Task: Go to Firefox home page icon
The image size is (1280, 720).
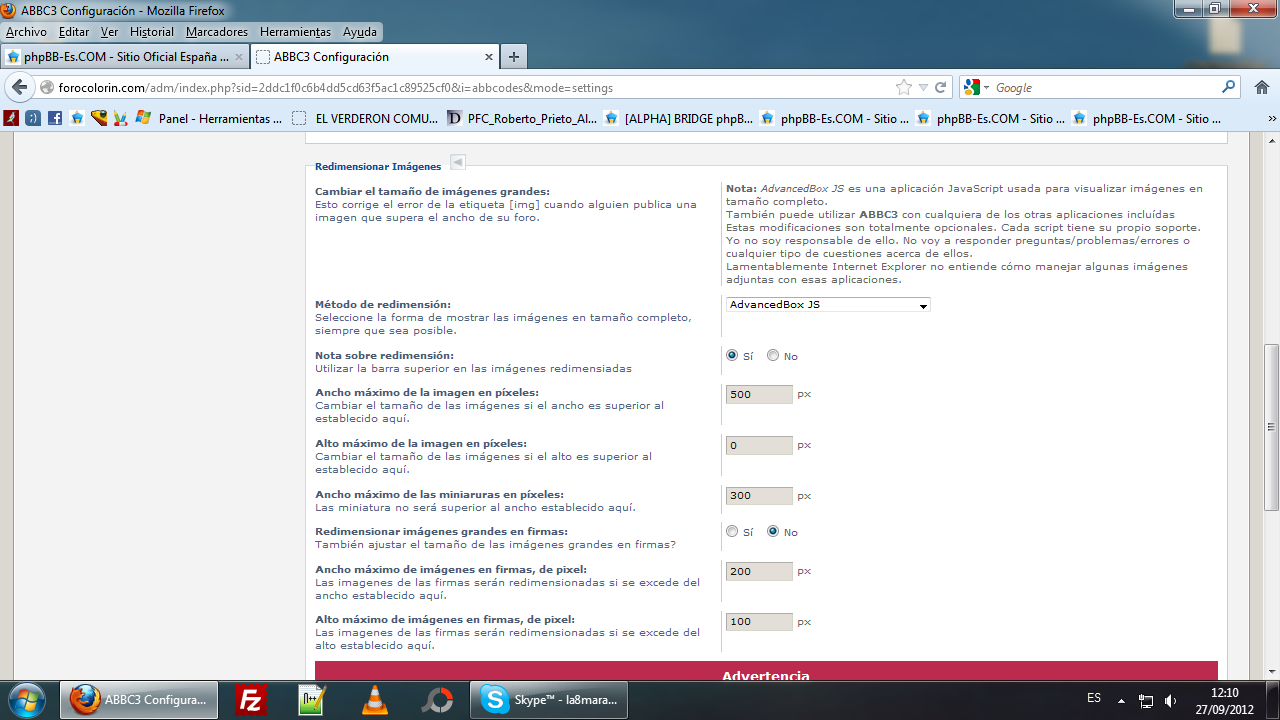Action: pyautogui.click(x=1261, y=87)
